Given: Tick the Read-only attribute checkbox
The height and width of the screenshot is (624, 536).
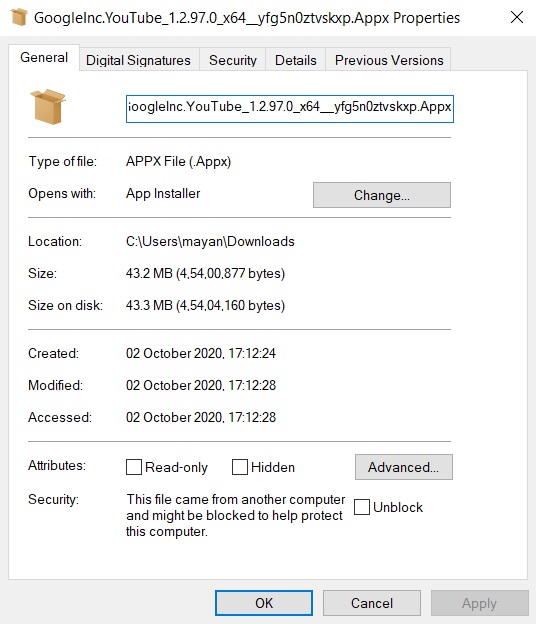Looking at the screenshot, I should 134,467.
